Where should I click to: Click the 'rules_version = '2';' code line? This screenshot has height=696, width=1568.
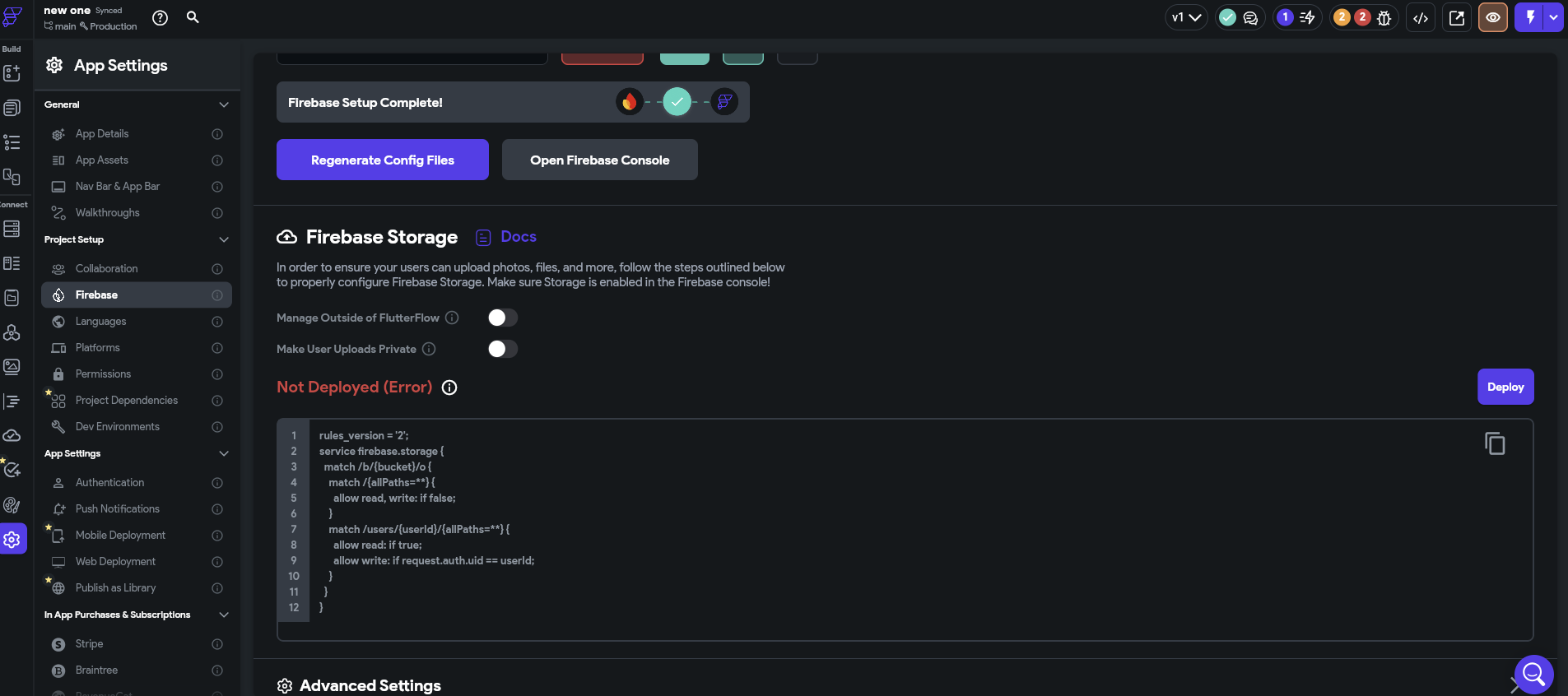[x=364, y=436]
